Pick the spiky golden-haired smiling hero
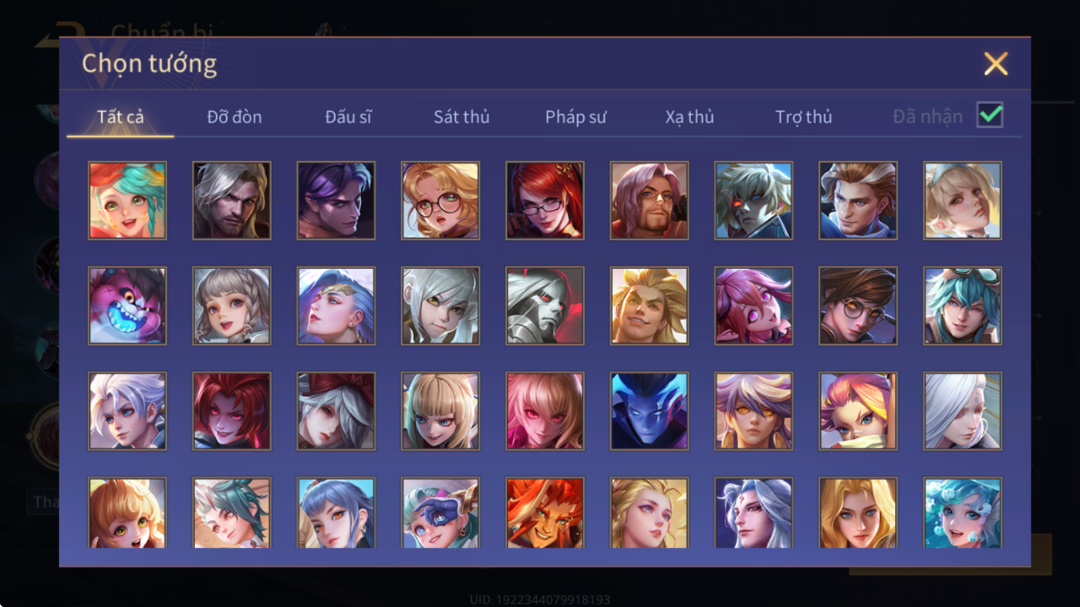Viewport: 1080px width, 607px height. (x=649, y=306)
